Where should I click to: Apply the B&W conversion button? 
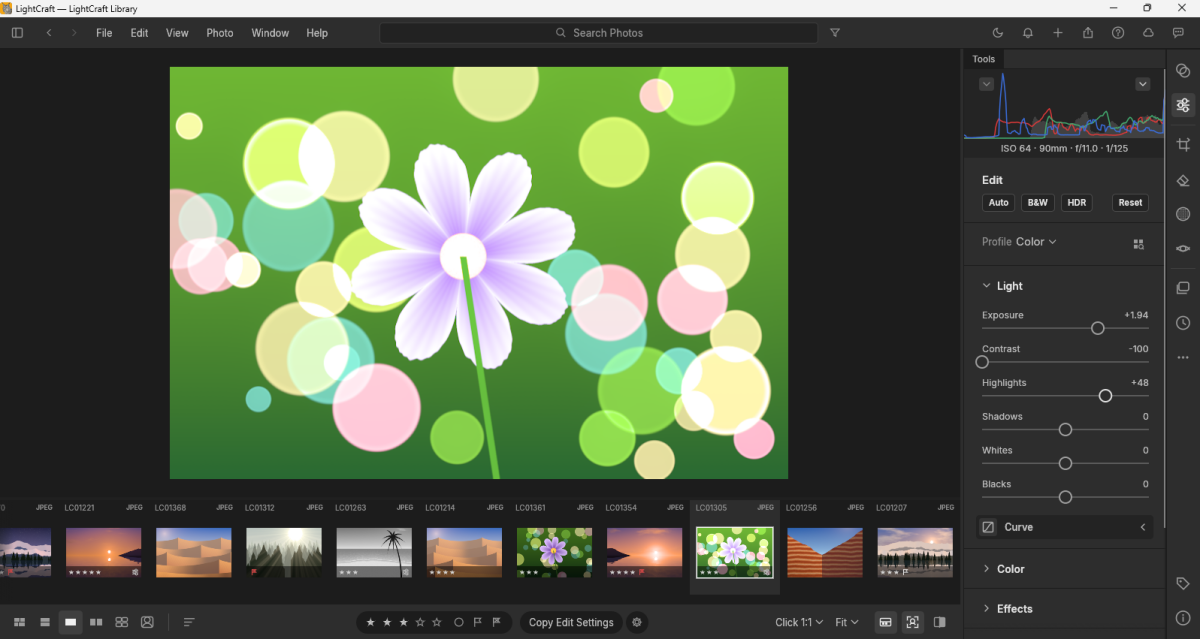tap(1038, 203)
